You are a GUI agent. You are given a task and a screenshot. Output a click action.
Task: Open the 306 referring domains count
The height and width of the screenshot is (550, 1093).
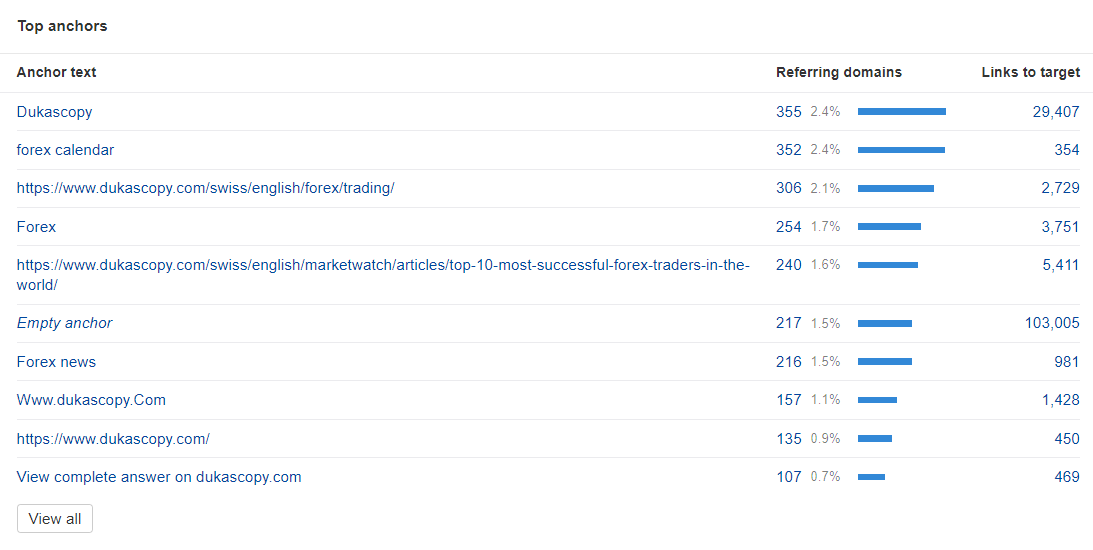point(788,188)
